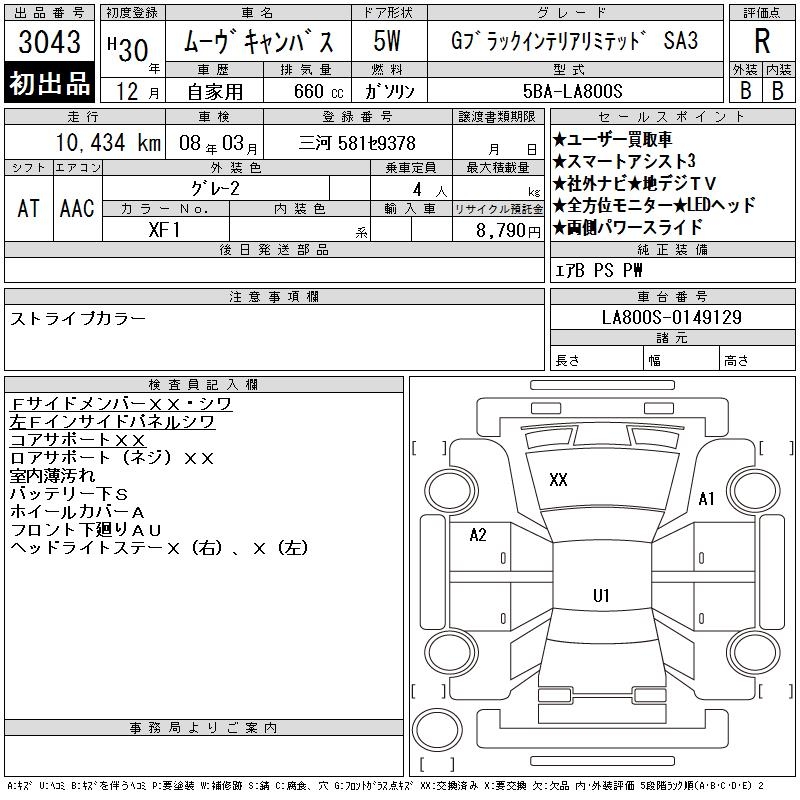Screen dimensions: 800x800
Task: Click registration number 三河 581せ9378
Action: click(x=357, y=143)
